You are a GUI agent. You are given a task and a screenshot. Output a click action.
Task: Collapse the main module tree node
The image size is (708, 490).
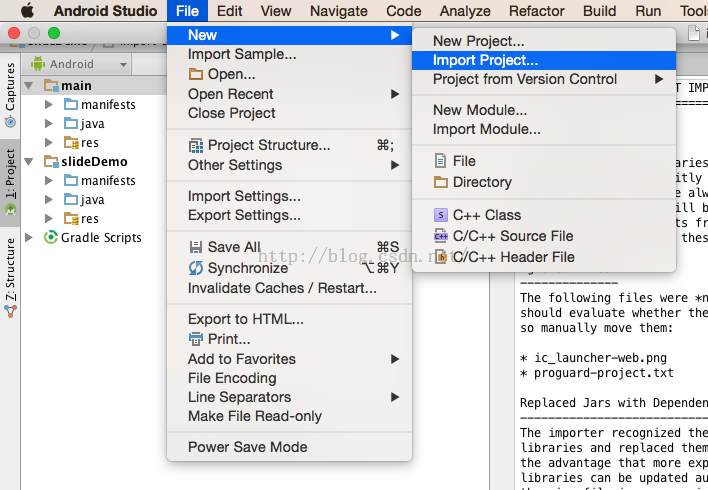(x=29, y=85)
